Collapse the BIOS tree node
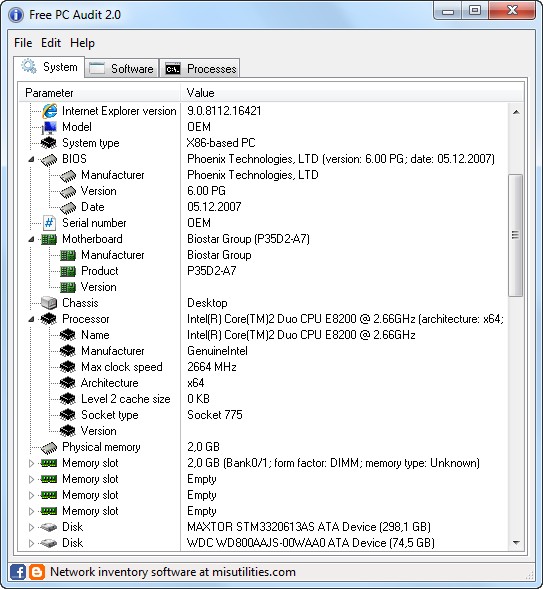543x589 pixels. click(x=32, y=159)
